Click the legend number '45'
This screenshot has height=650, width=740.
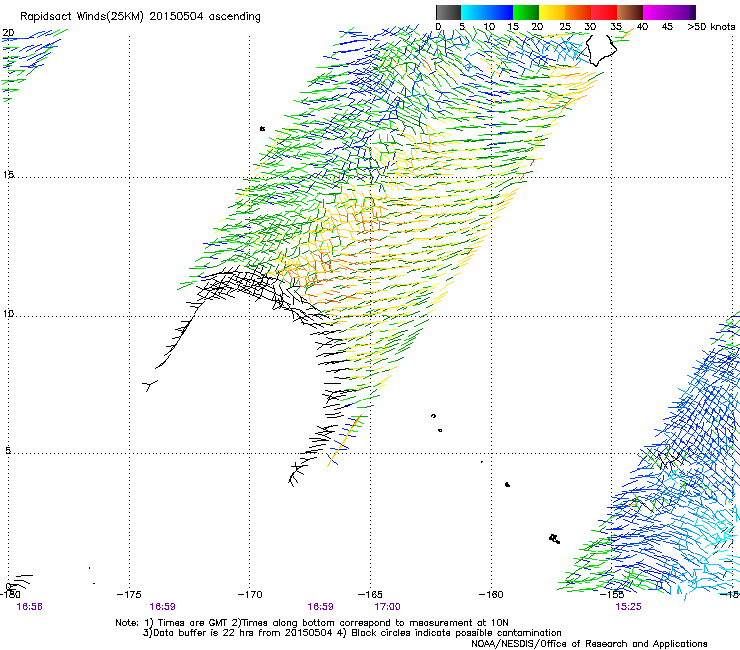click(x=667, y=27)
